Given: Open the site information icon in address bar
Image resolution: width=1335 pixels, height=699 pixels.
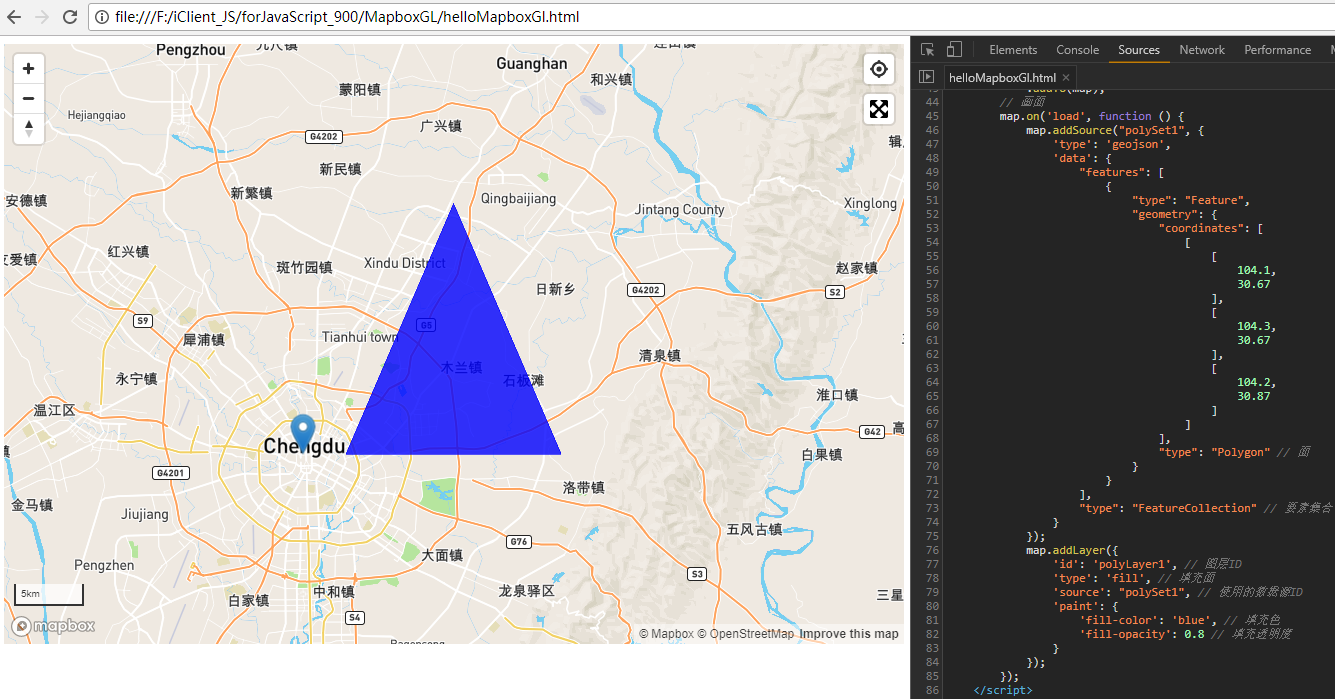Looking at the screenshot, I should [101, 17].
